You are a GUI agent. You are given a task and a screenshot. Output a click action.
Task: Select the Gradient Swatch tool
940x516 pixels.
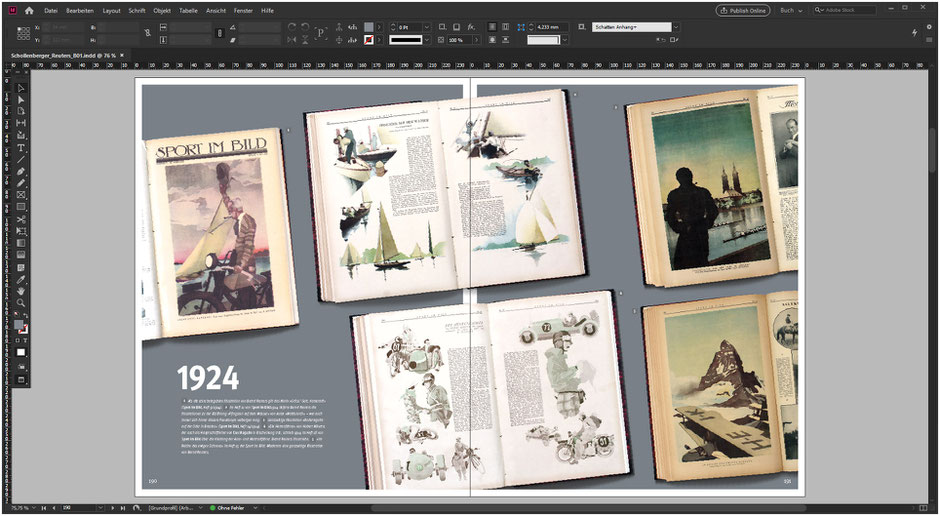[x=21, y=243]
